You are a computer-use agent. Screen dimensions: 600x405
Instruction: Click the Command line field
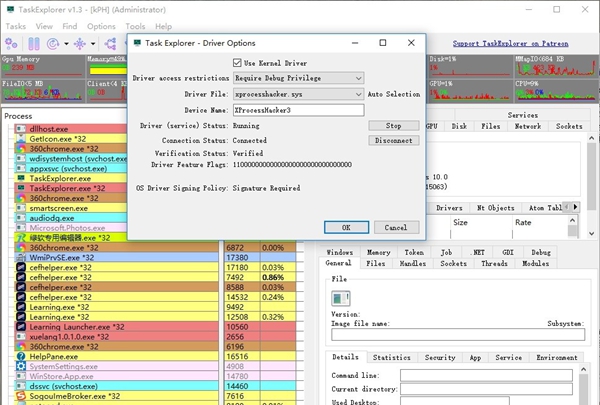point(486,375)
